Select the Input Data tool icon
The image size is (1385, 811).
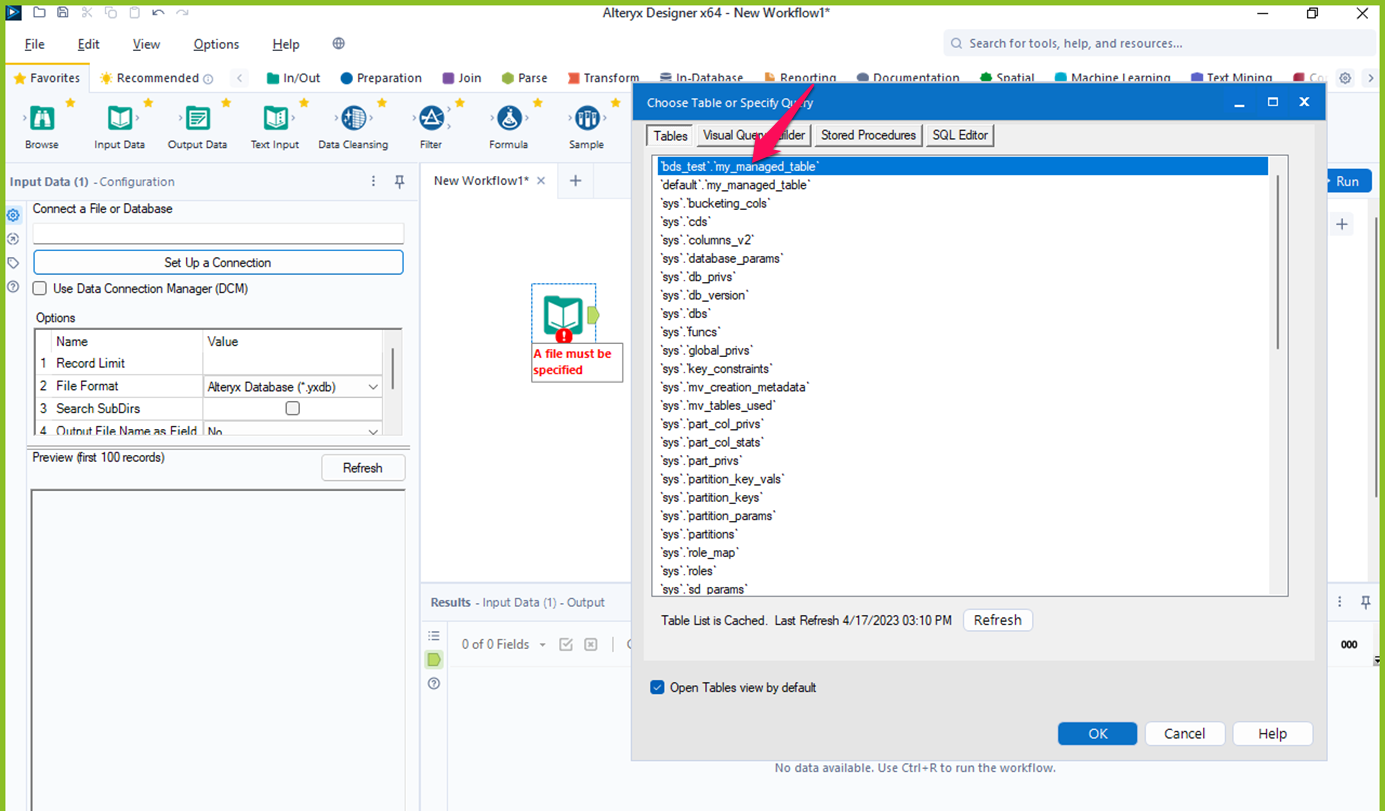pos(120,119)
